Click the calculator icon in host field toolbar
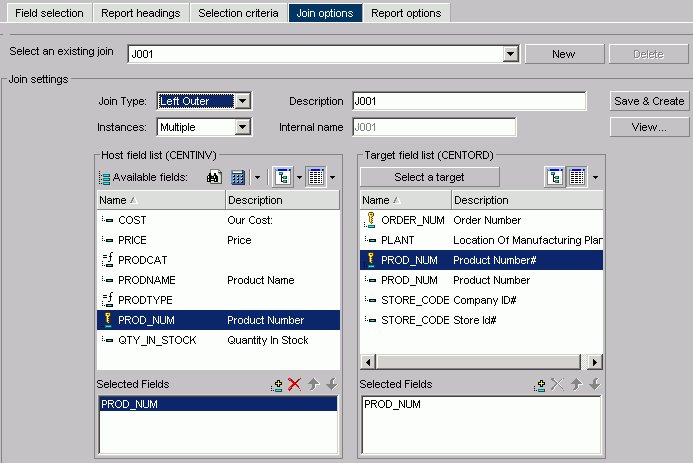The width and height of the screenshot is (693, 463). 238,177
